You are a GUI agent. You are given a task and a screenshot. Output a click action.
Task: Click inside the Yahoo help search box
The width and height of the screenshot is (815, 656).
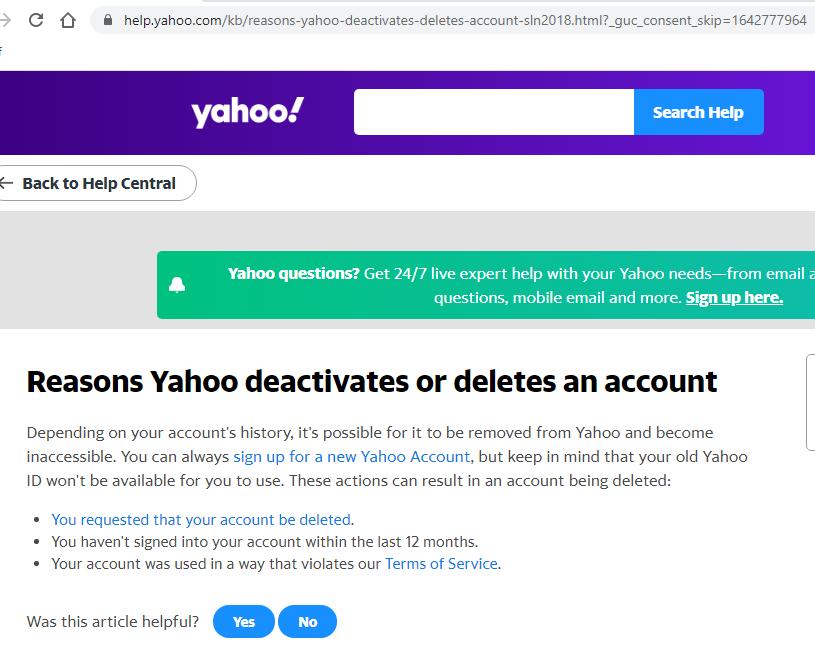(494, 112)
